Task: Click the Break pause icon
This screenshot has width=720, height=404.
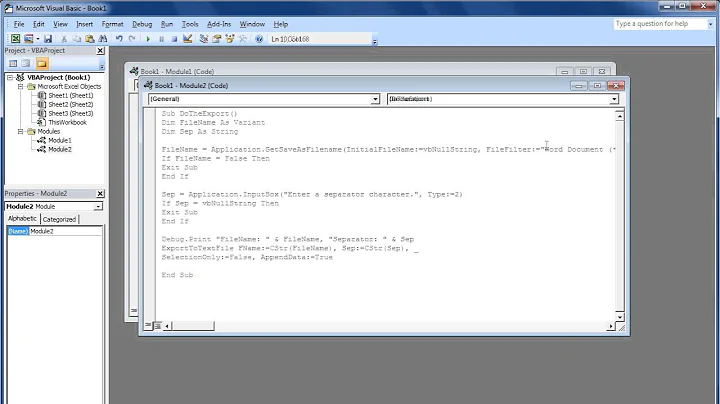Action: (161, 39)
